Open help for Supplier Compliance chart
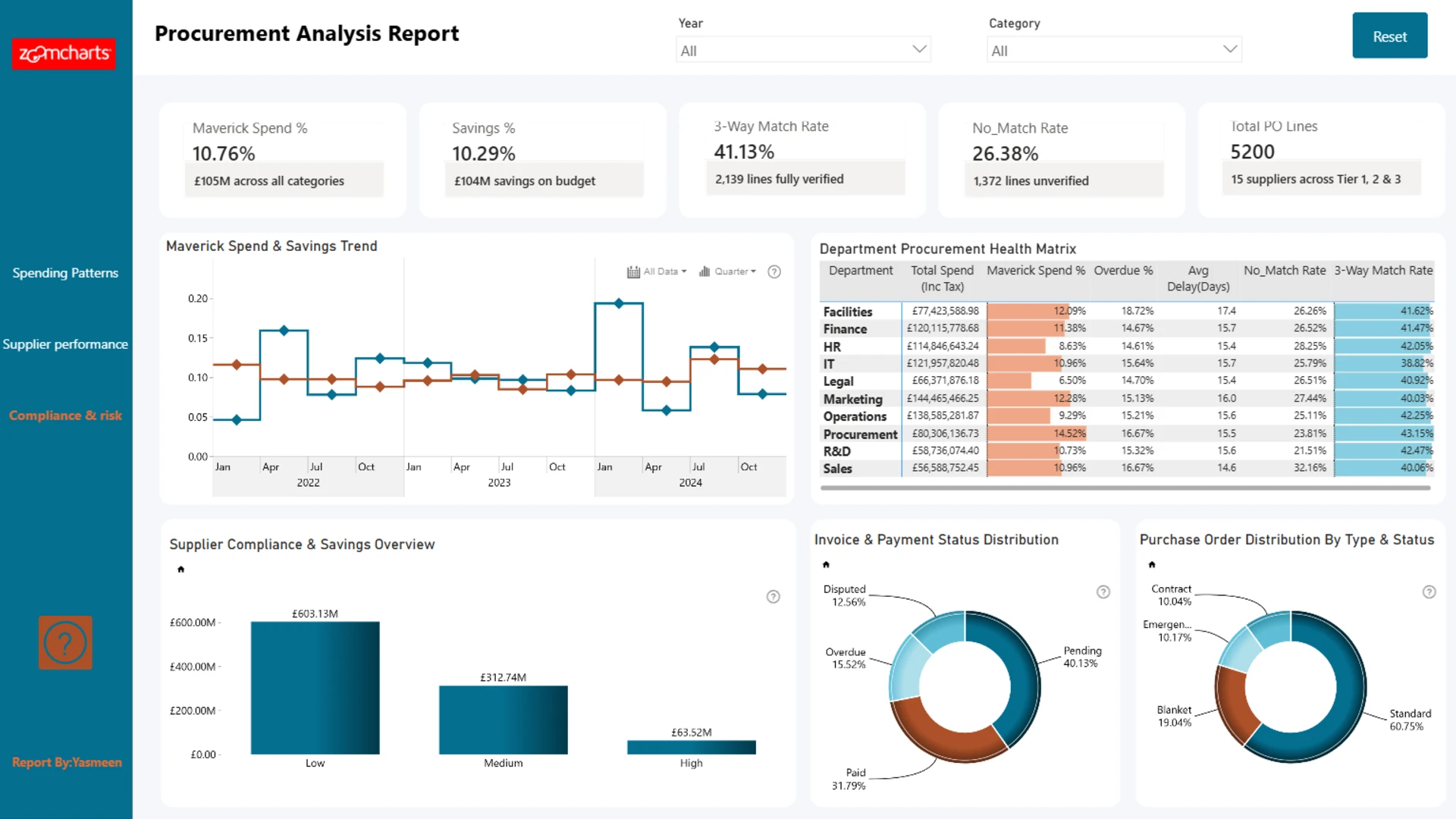 click(773, 597)
